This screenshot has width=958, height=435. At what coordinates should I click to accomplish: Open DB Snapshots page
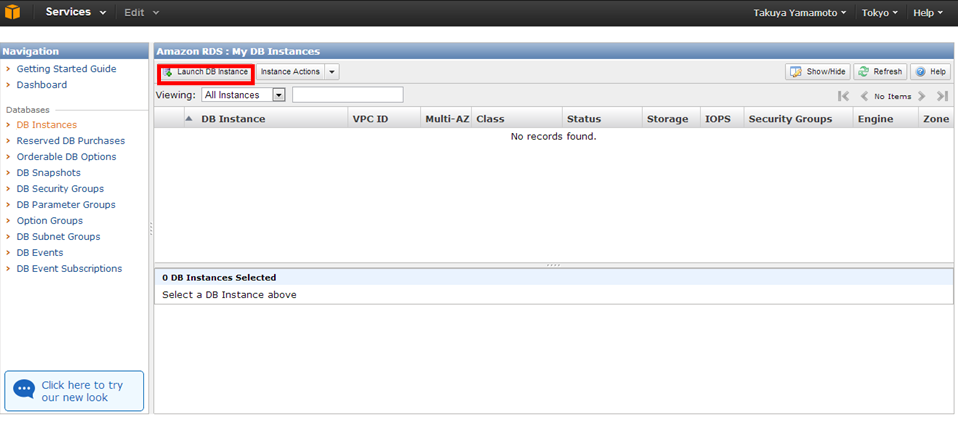(x=48, y=172)
